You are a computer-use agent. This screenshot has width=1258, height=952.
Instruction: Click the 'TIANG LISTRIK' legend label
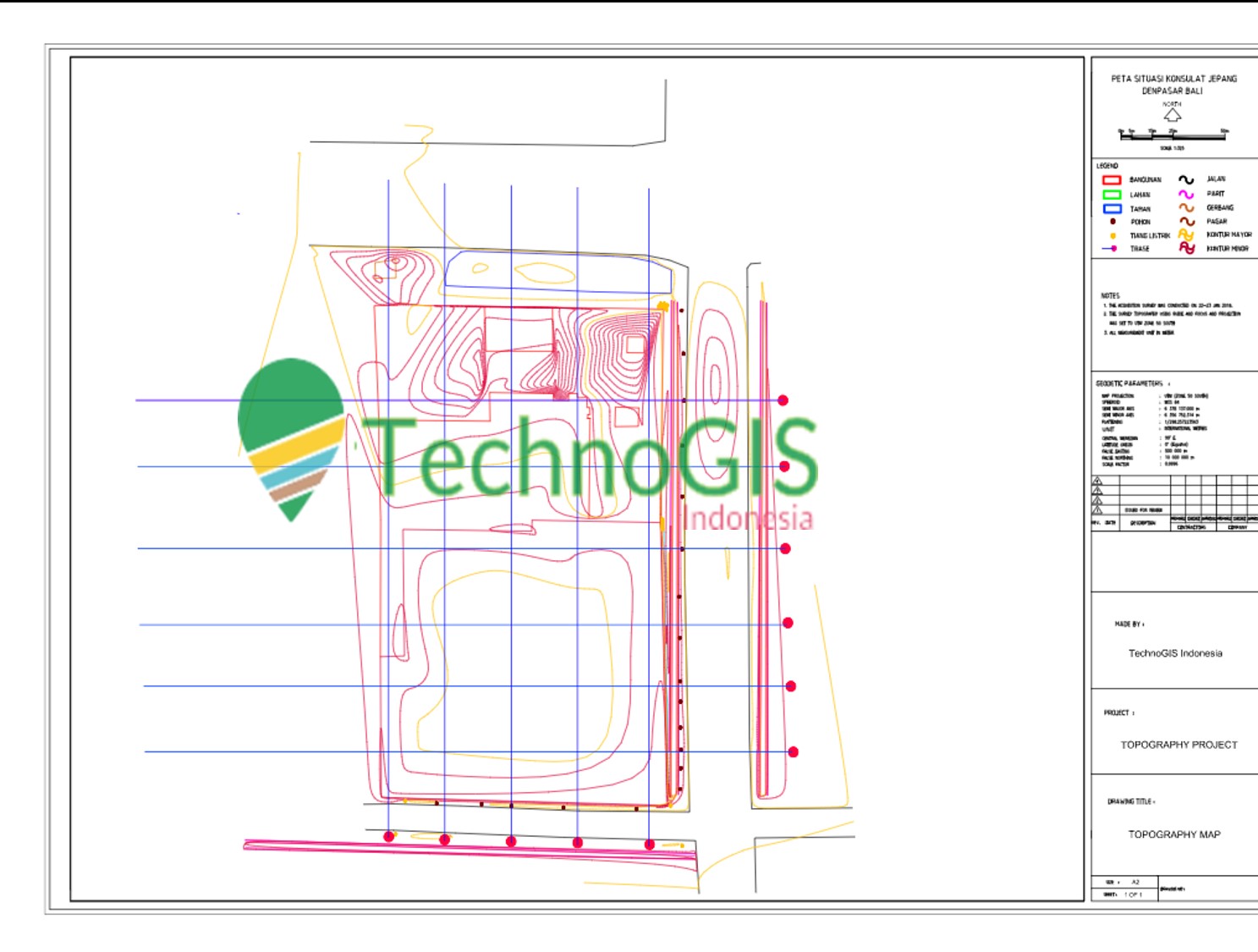tap(1151, 236)
